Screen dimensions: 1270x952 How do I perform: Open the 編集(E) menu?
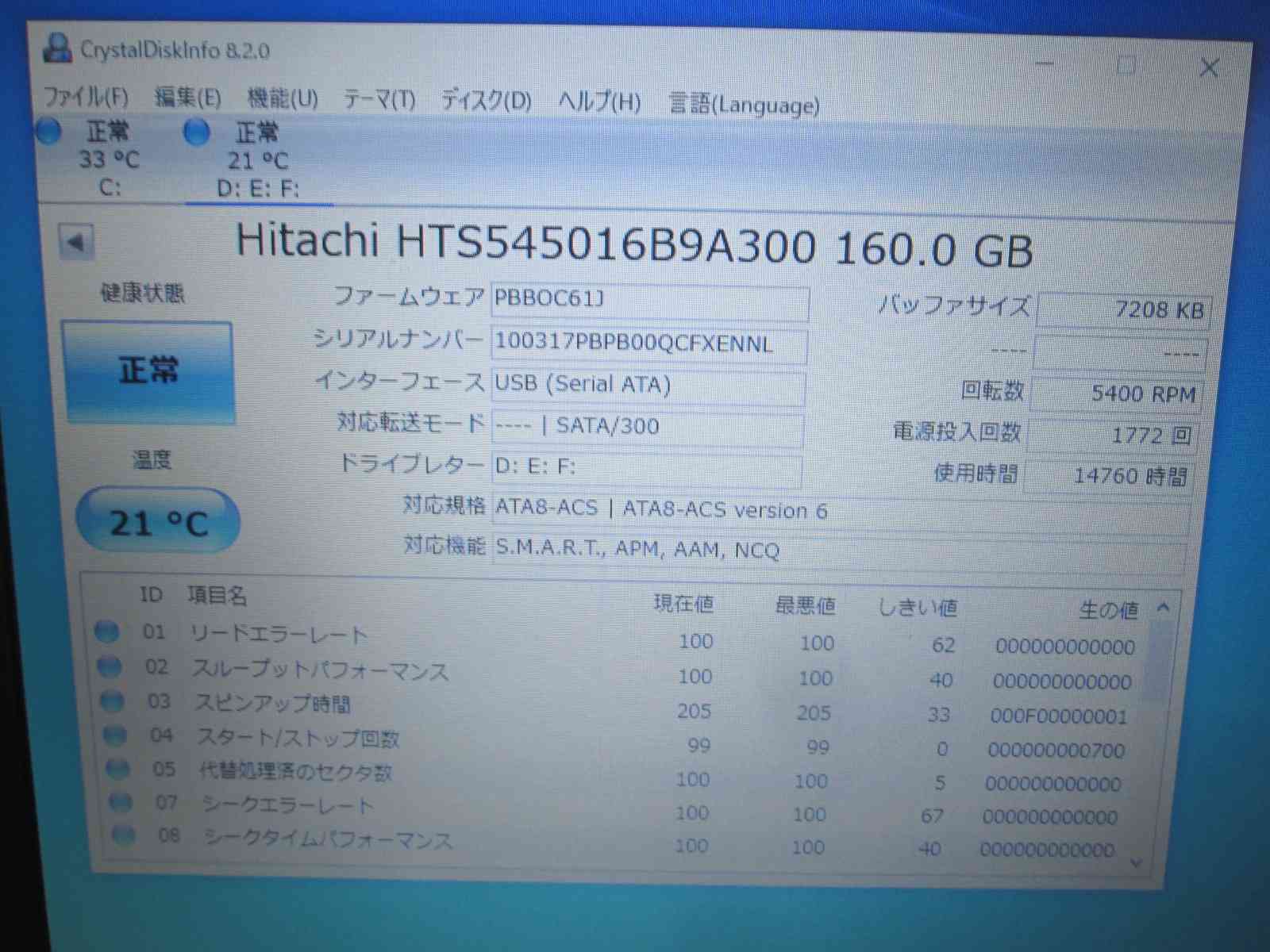pos(187,98)
